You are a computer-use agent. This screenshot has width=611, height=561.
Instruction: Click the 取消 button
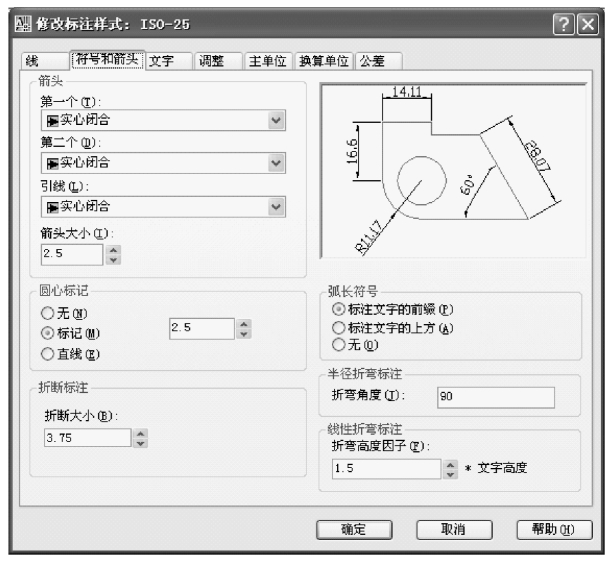(x=454, y=529)
